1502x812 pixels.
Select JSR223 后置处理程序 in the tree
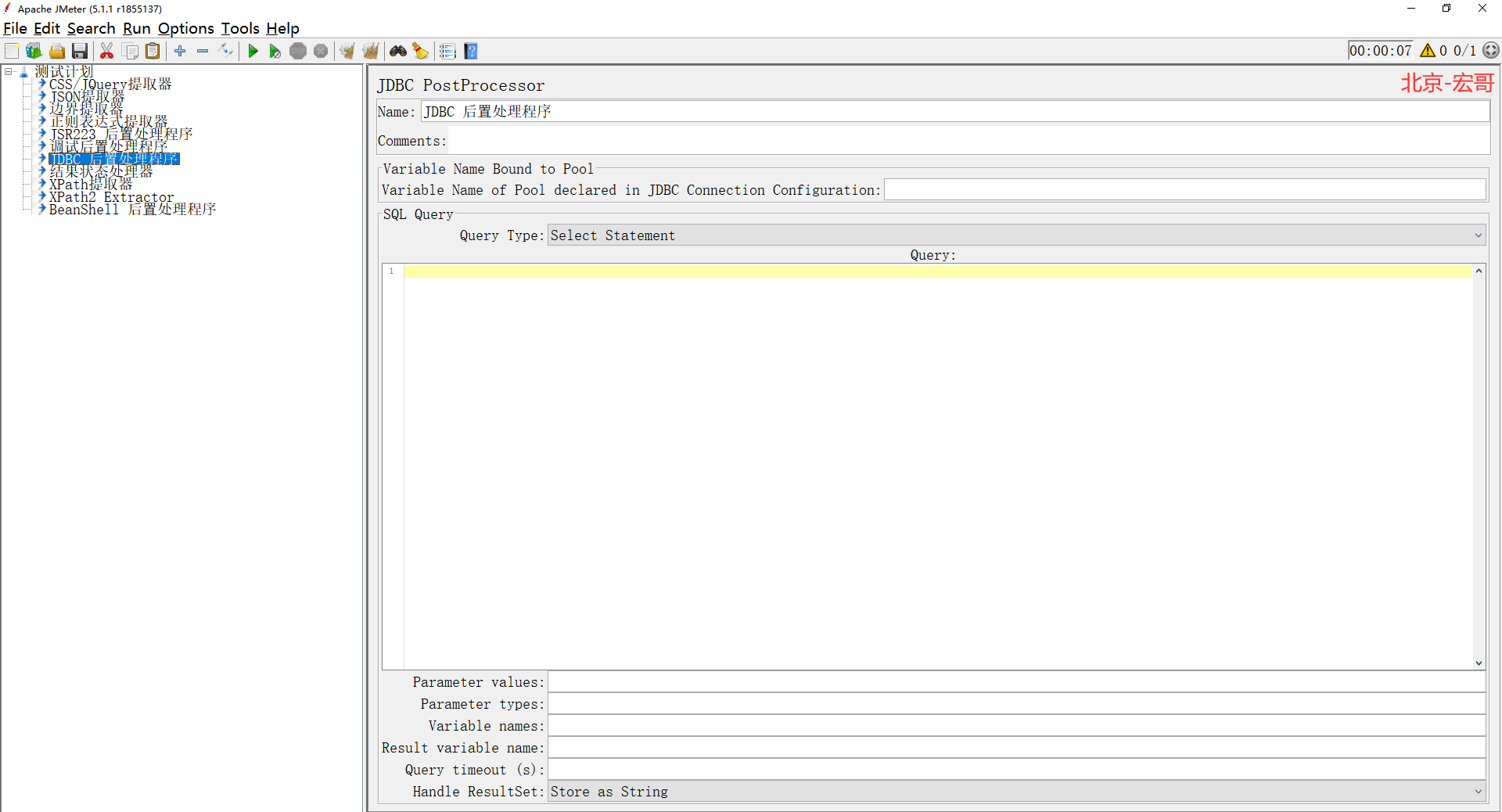121,134
